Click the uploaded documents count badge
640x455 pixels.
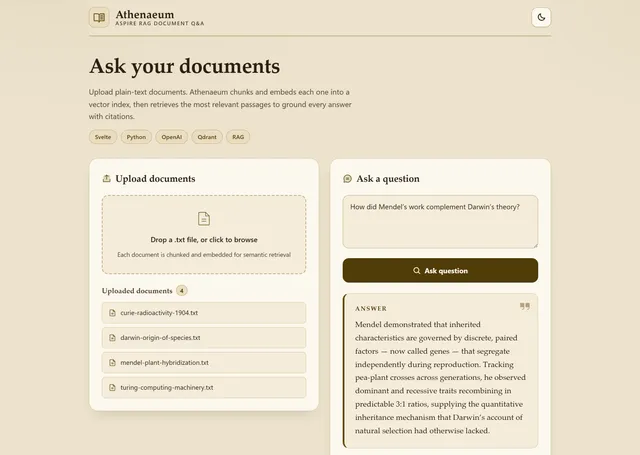click(x=182, y=291)
